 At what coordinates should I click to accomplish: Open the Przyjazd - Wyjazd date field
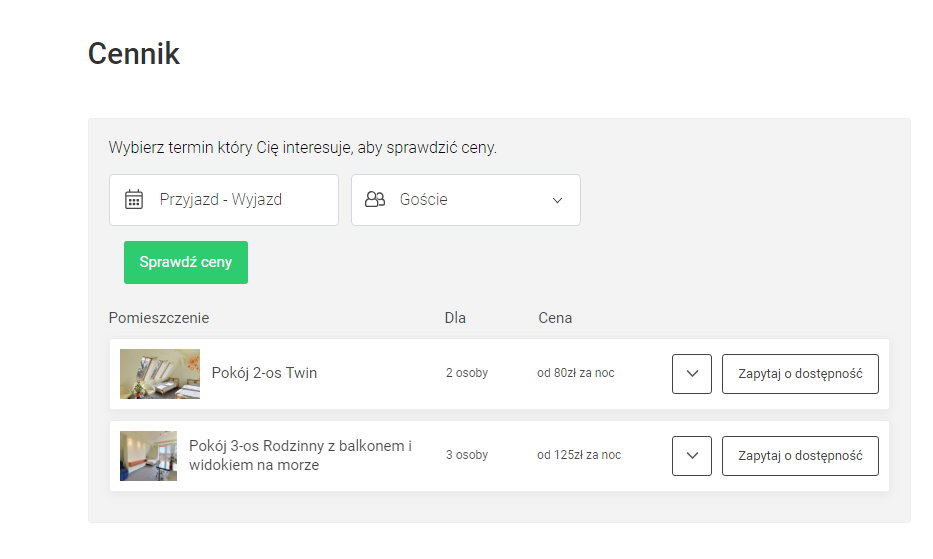(x=224, y=200)
